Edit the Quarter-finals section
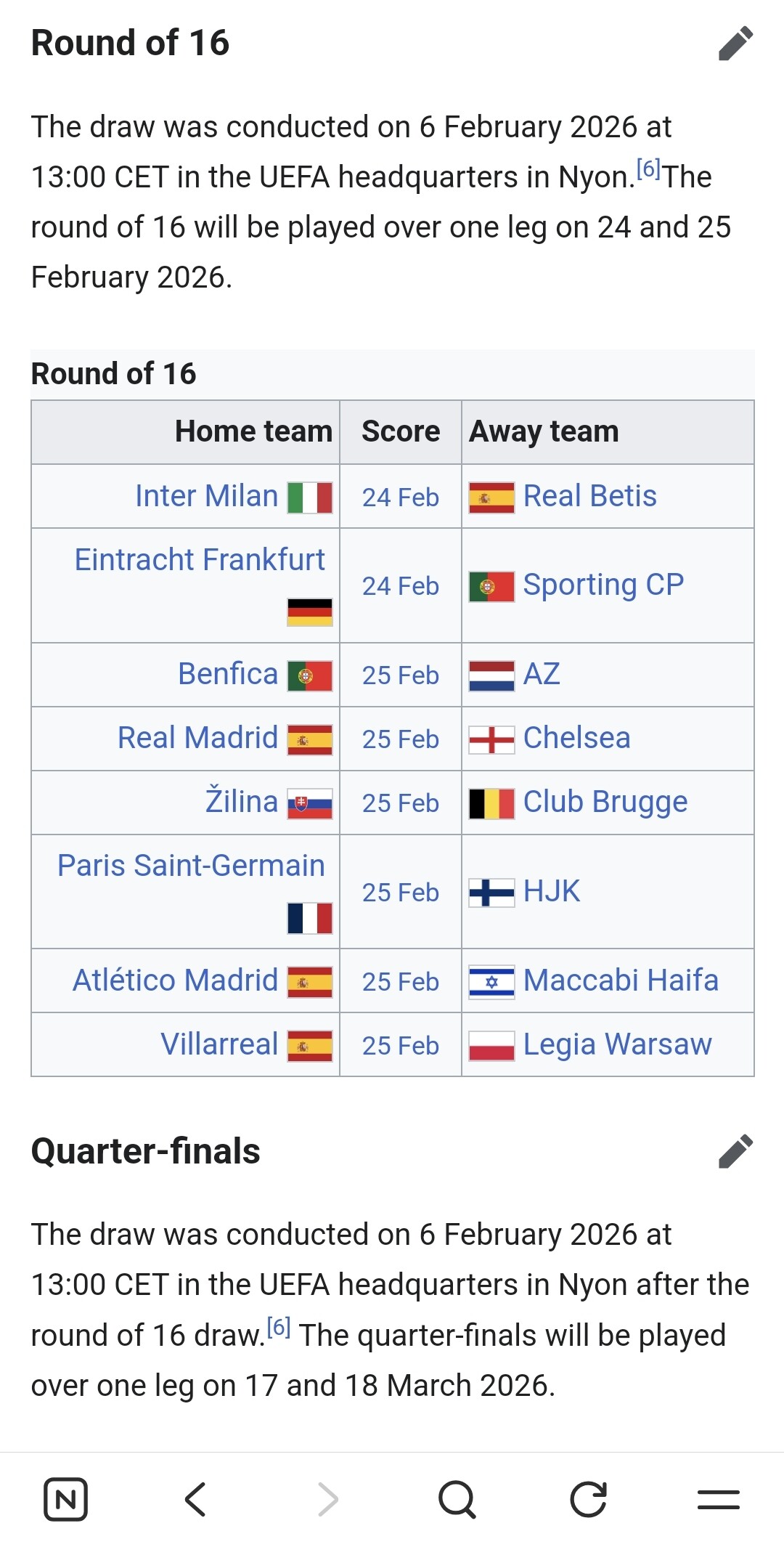Screen dimensions: 784x1547 point(735,1151)
